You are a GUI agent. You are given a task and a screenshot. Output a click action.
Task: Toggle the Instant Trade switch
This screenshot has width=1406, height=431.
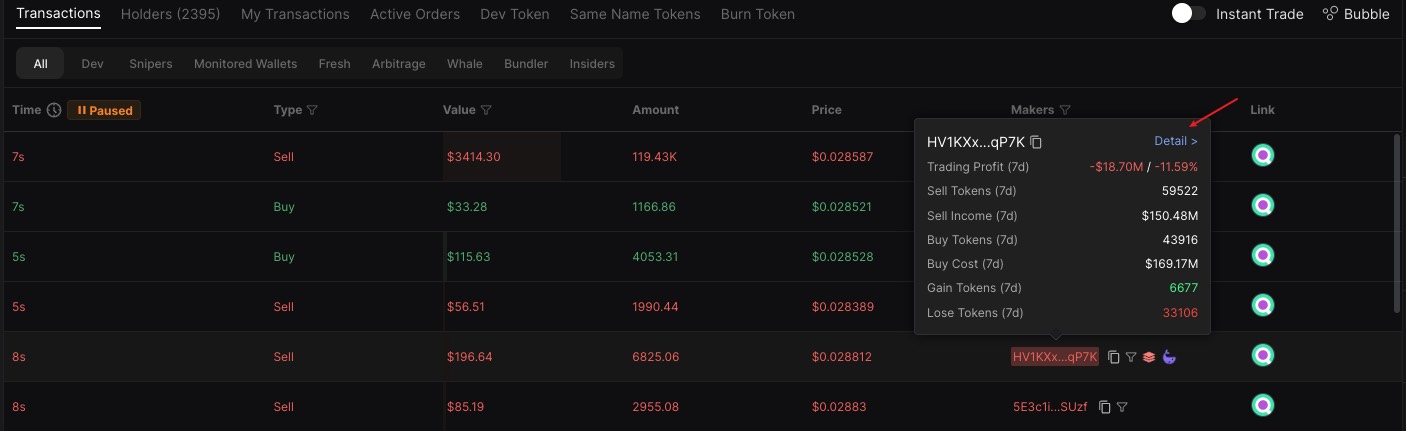[1188, 14]
